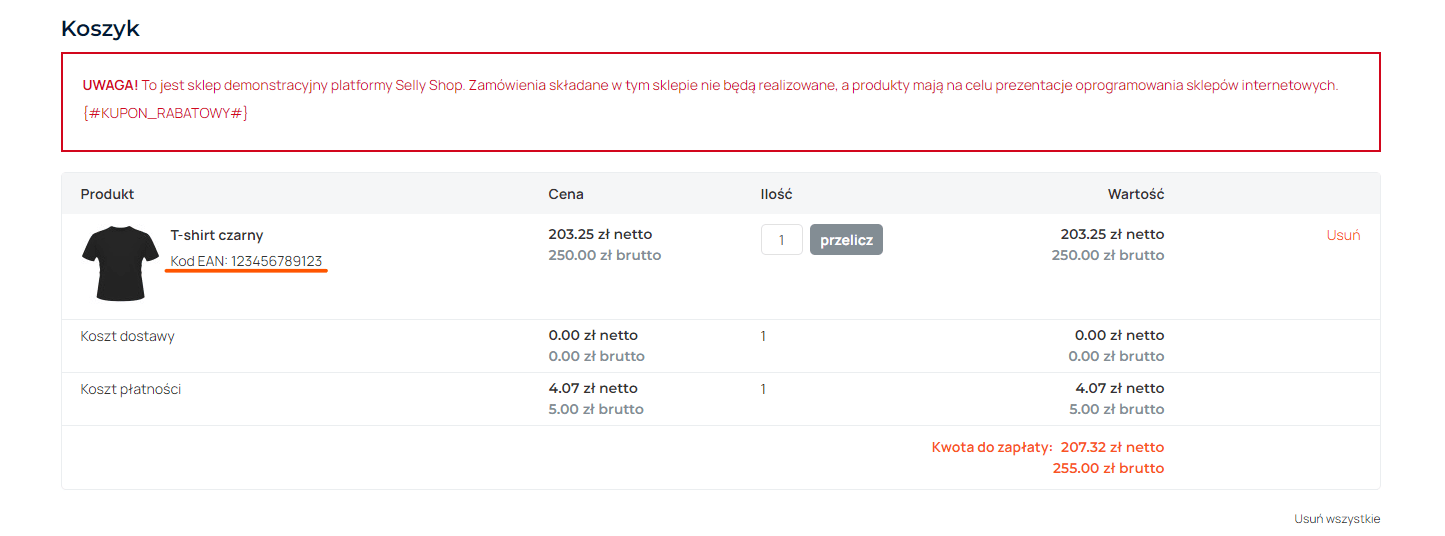
Task: Click the black T-shirt product thumbnail
Action: (120, 263)
